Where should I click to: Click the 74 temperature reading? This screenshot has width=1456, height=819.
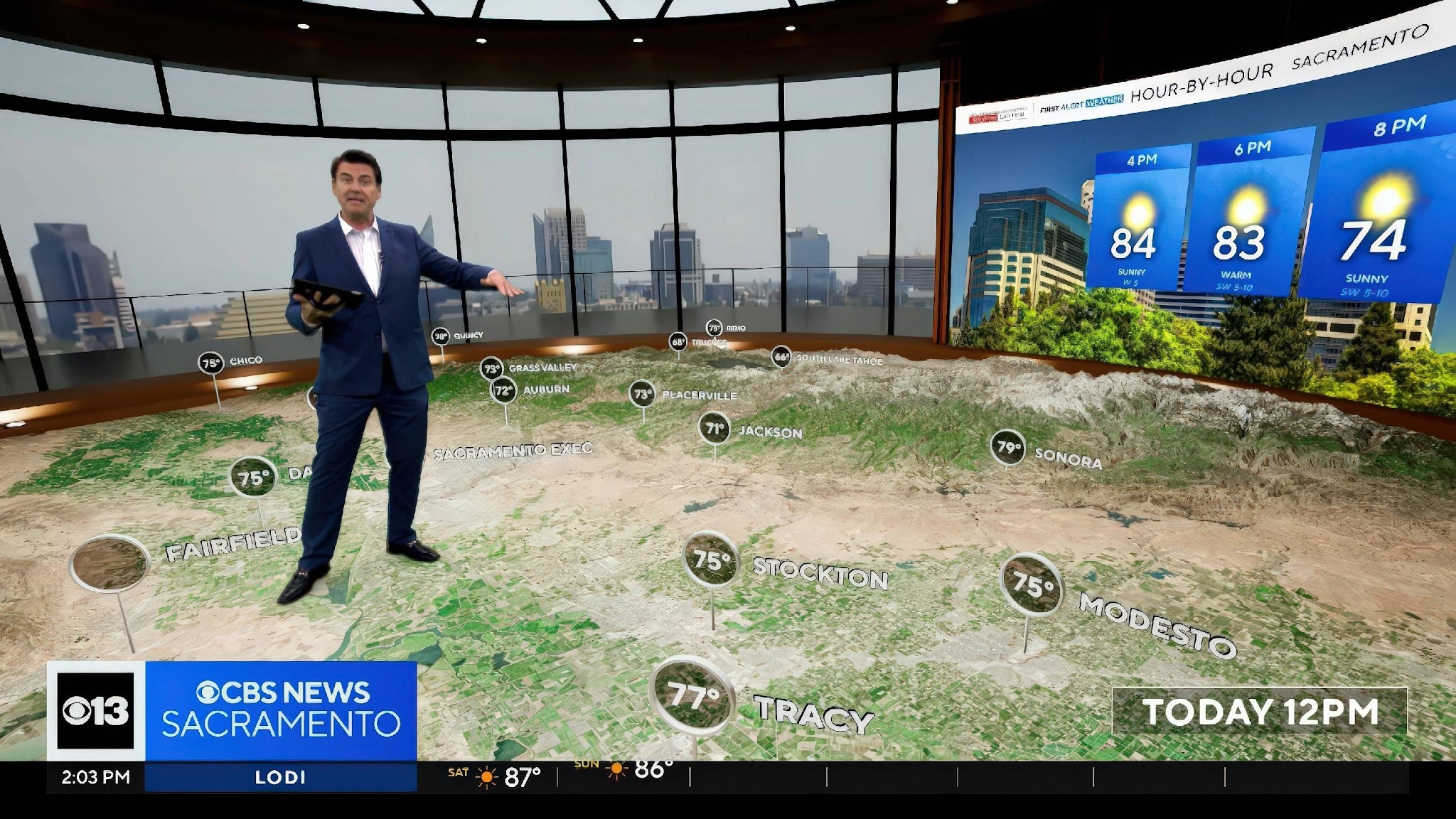1373,242
